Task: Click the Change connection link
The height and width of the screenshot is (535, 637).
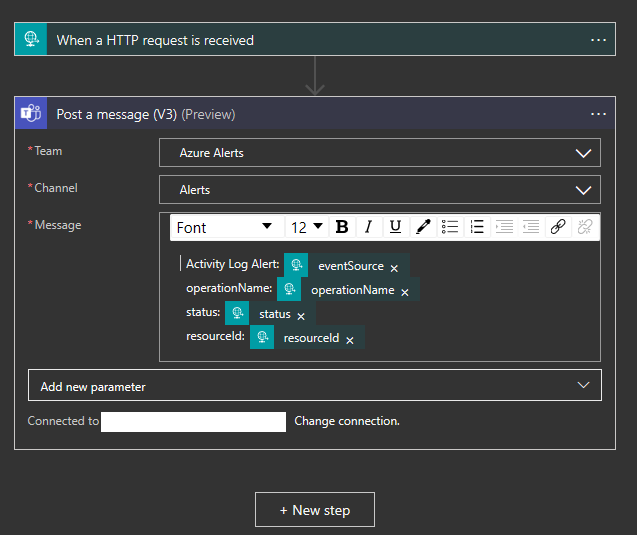Action: point(347,421)
